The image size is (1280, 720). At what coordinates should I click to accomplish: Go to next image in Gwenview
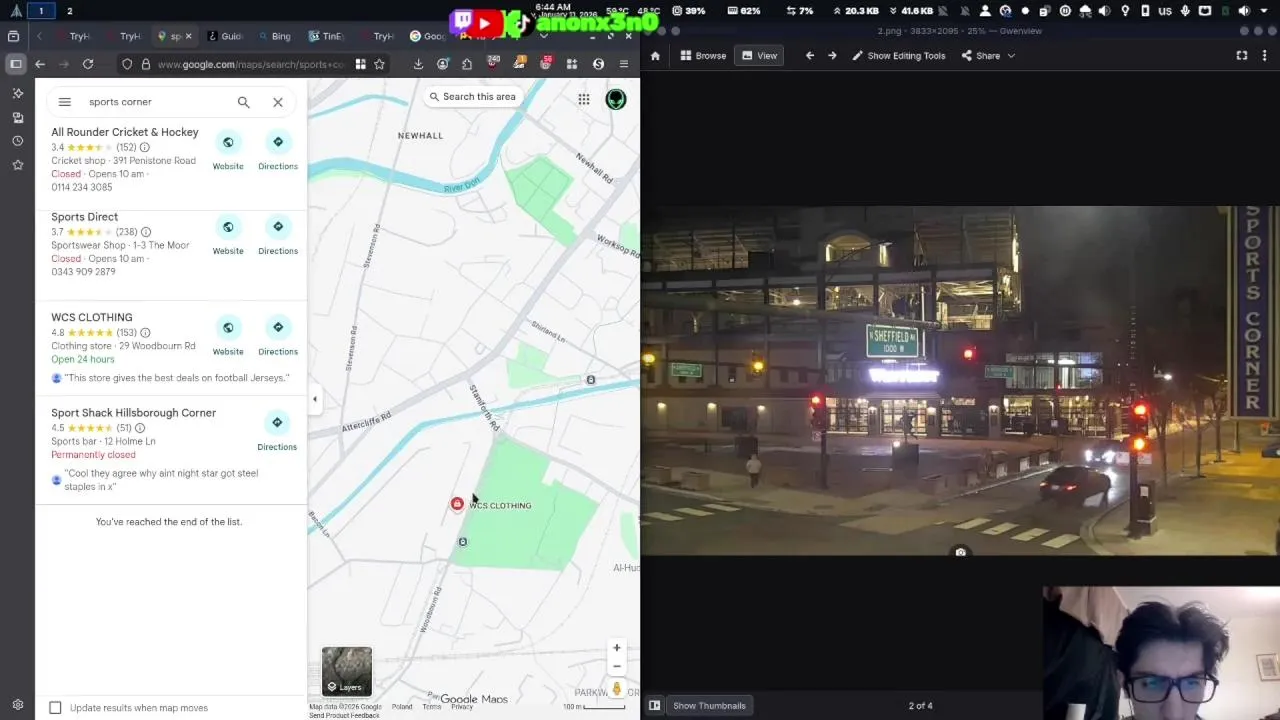click(832, 56)
